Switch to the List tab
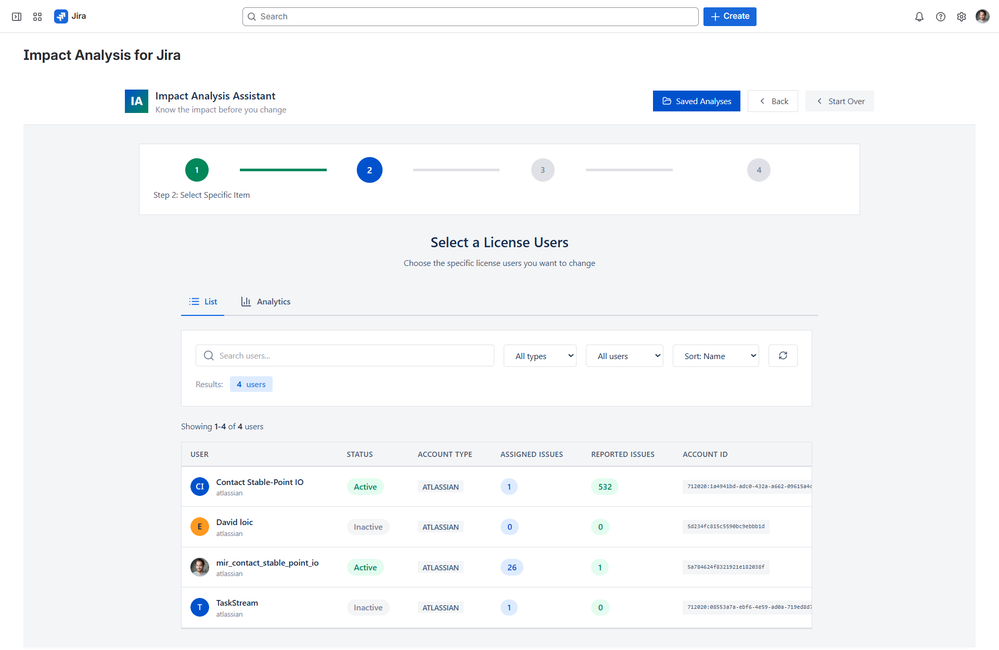Viewport: 999px width, 650px height. [203, 301]
